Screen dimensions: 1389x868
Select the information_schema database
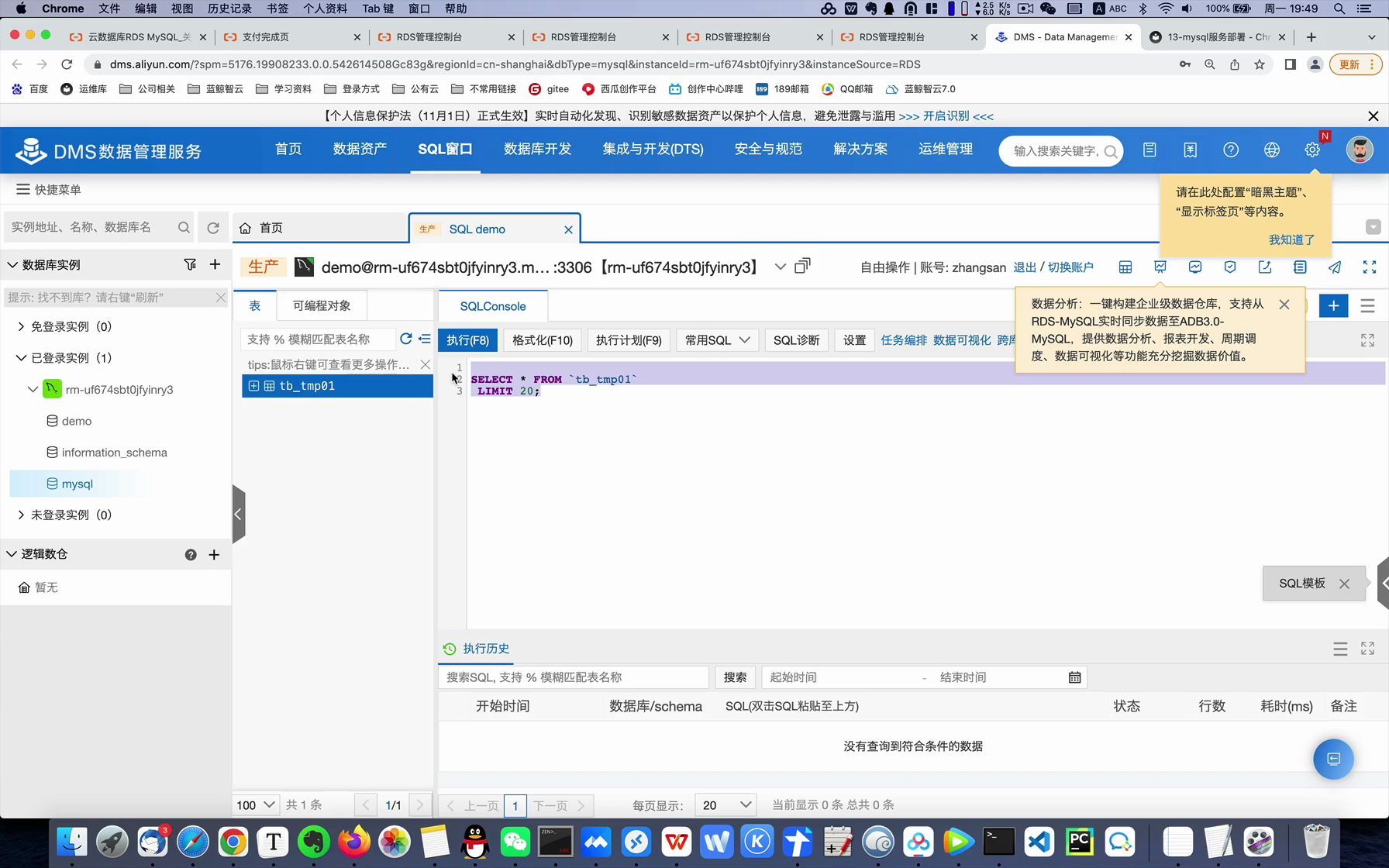(114, 453)
